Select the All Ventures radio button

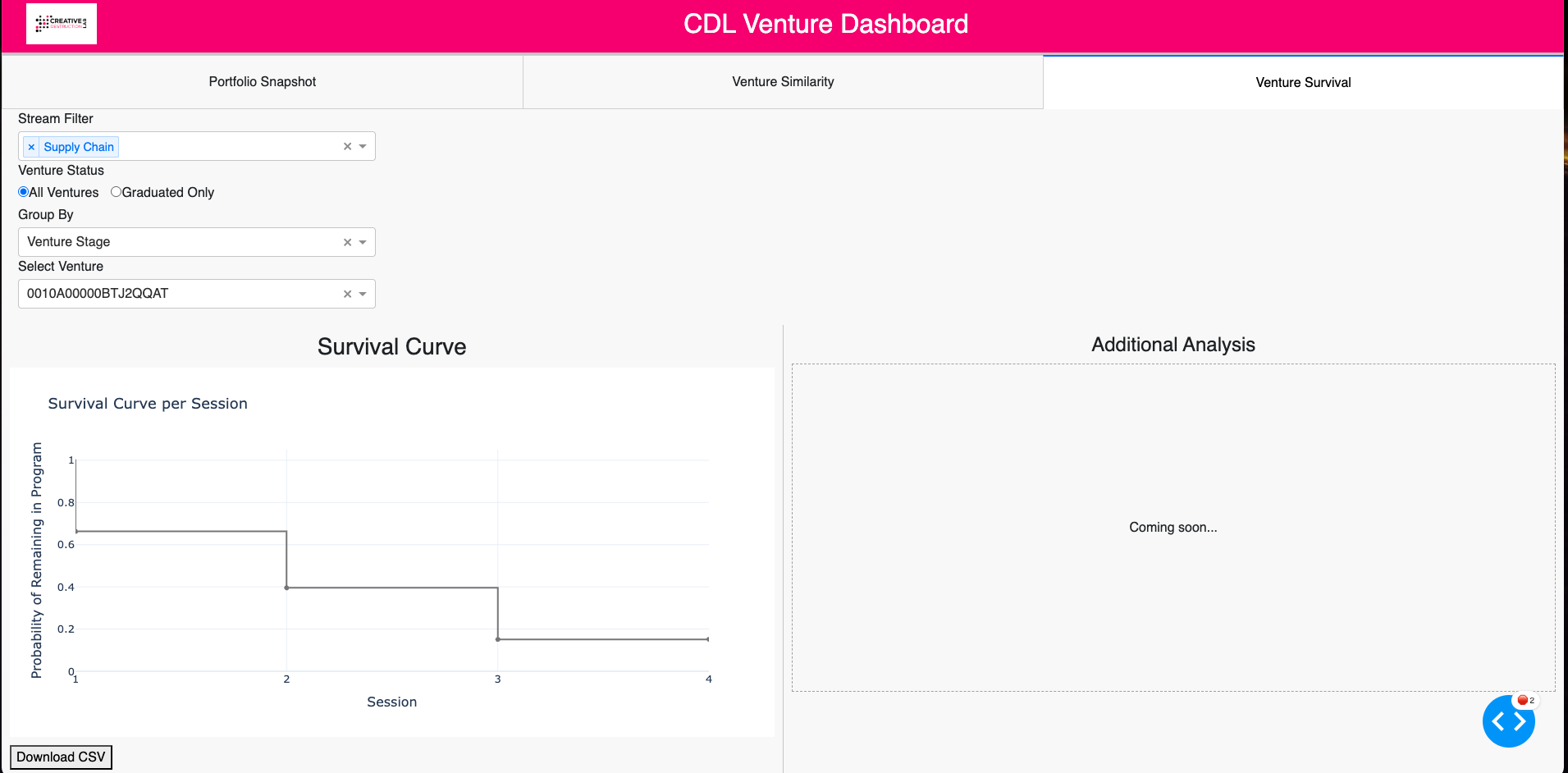click(x=23, y=192)
